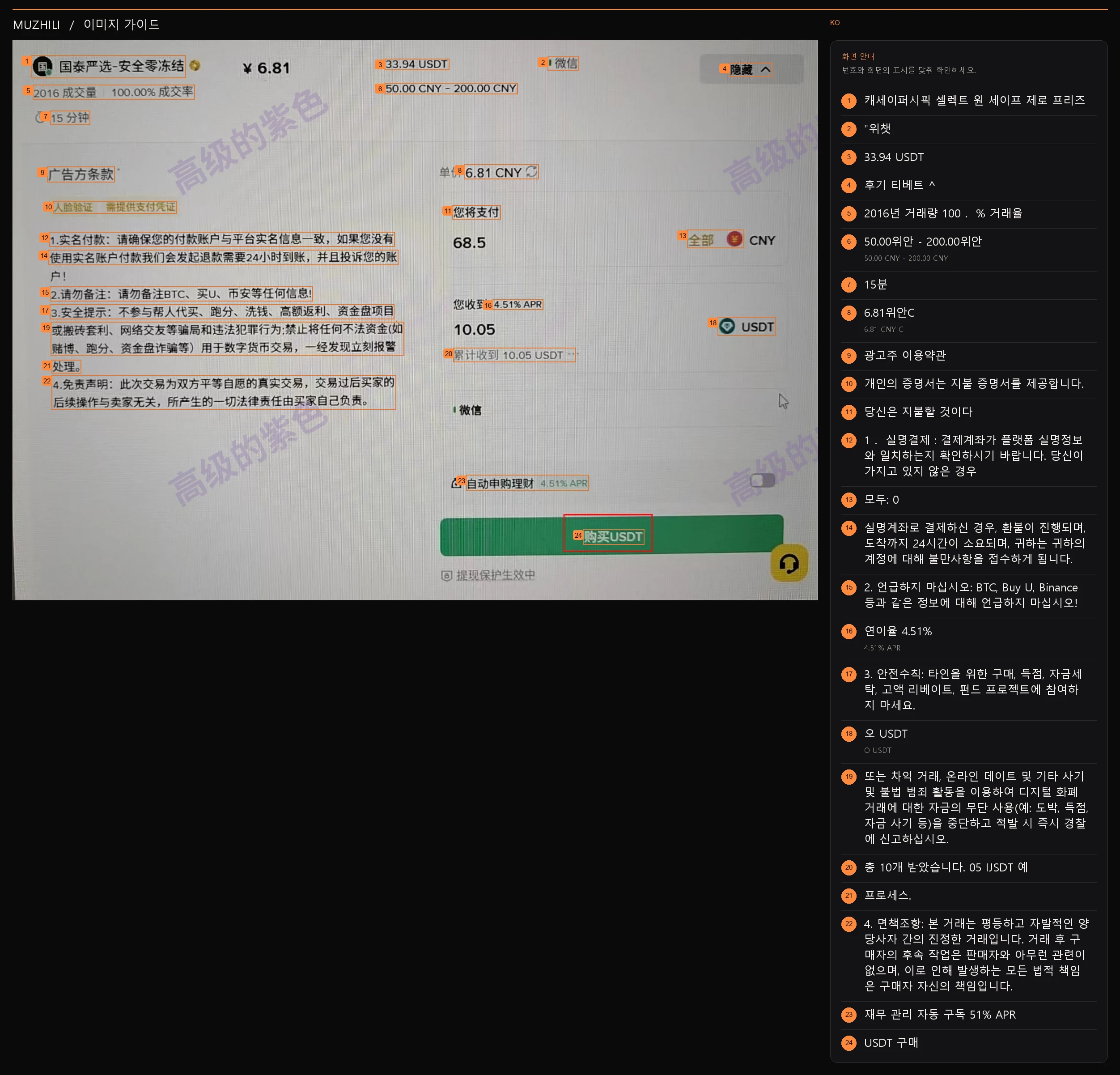
Task: Click orange badge 13 beside 모두: 0
Action: pos(848,500)
